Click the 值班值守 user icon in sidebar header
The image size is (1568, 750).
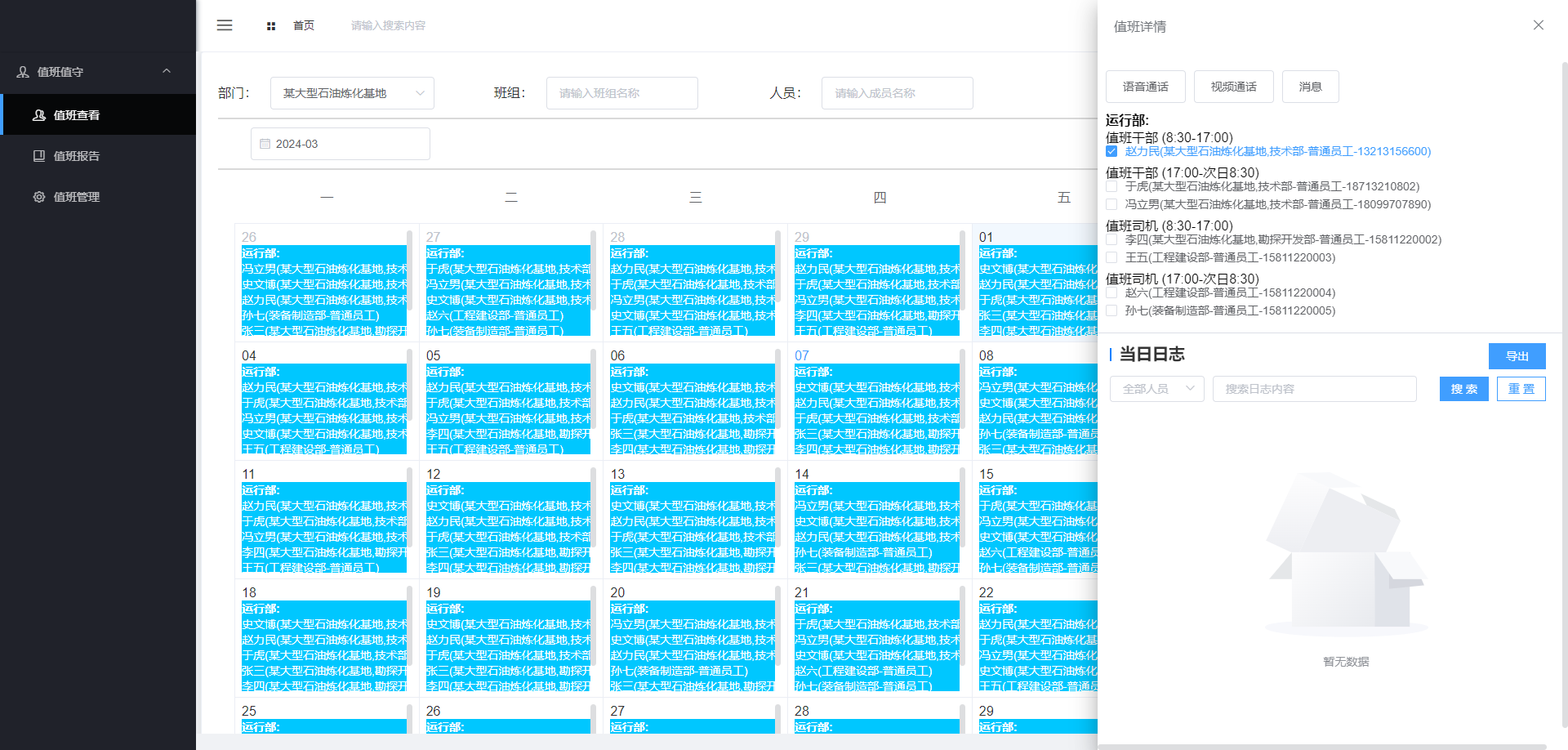point(23,72)
